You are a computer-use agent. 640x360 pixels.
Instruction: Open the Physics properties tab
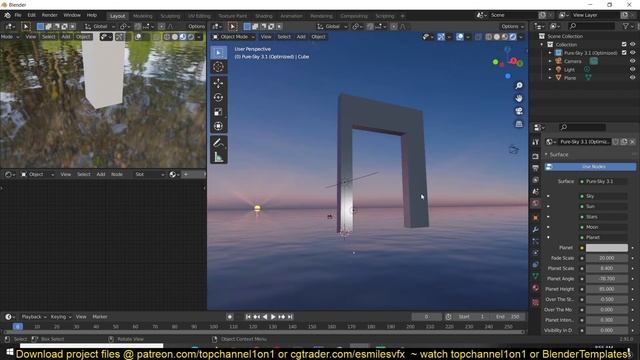[x=536, y=253]
